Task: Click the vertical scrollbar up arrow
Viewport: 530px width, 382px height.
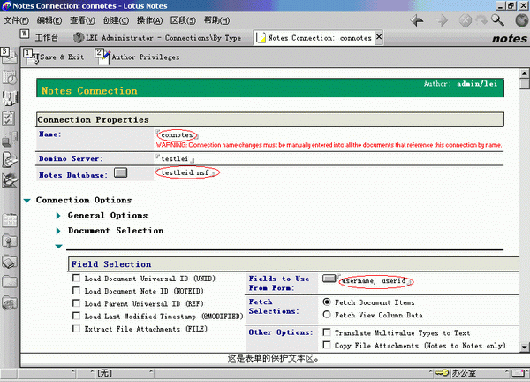Action: (524, 73)
